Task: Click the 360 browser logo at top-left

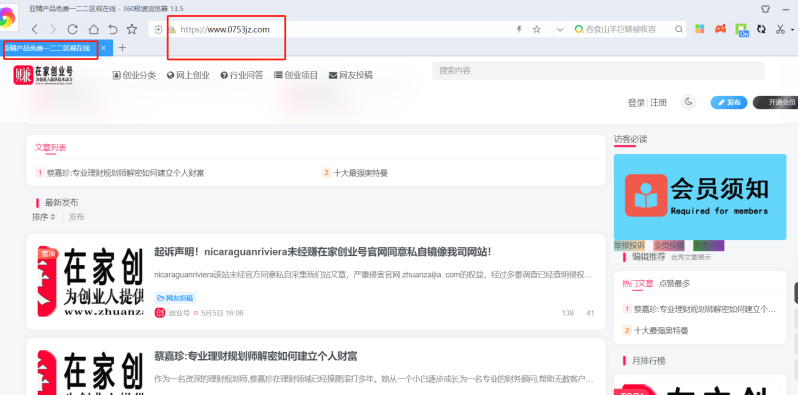Action: point(8,18)
